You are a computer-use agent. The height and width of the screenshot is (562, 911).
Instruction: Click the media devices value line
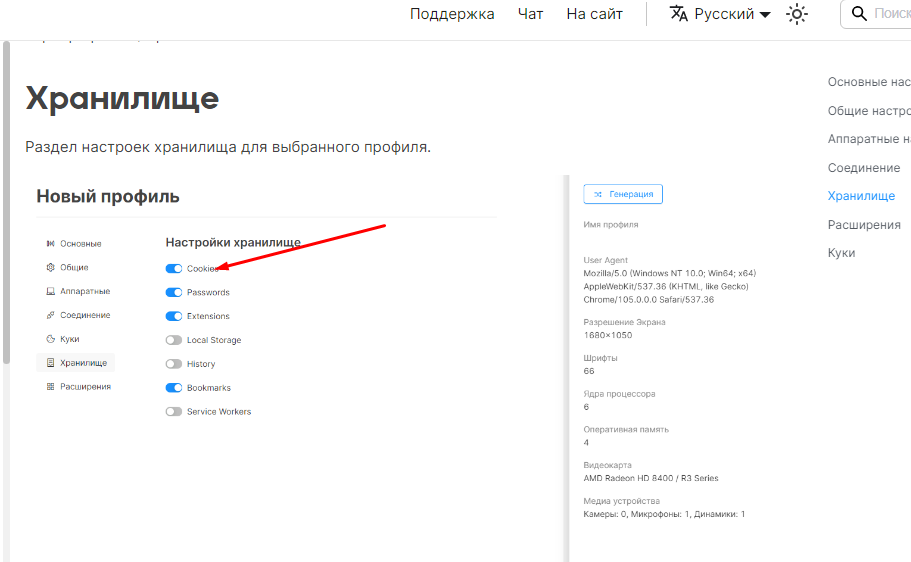[664, 514]
